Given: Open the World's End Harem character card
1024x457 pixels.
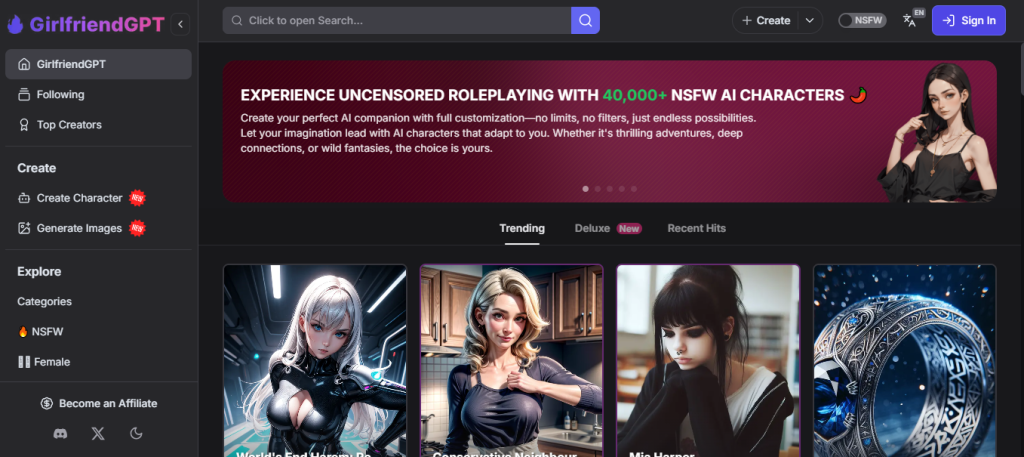Looking at the screenshot, I should click(x=315, y=360).
